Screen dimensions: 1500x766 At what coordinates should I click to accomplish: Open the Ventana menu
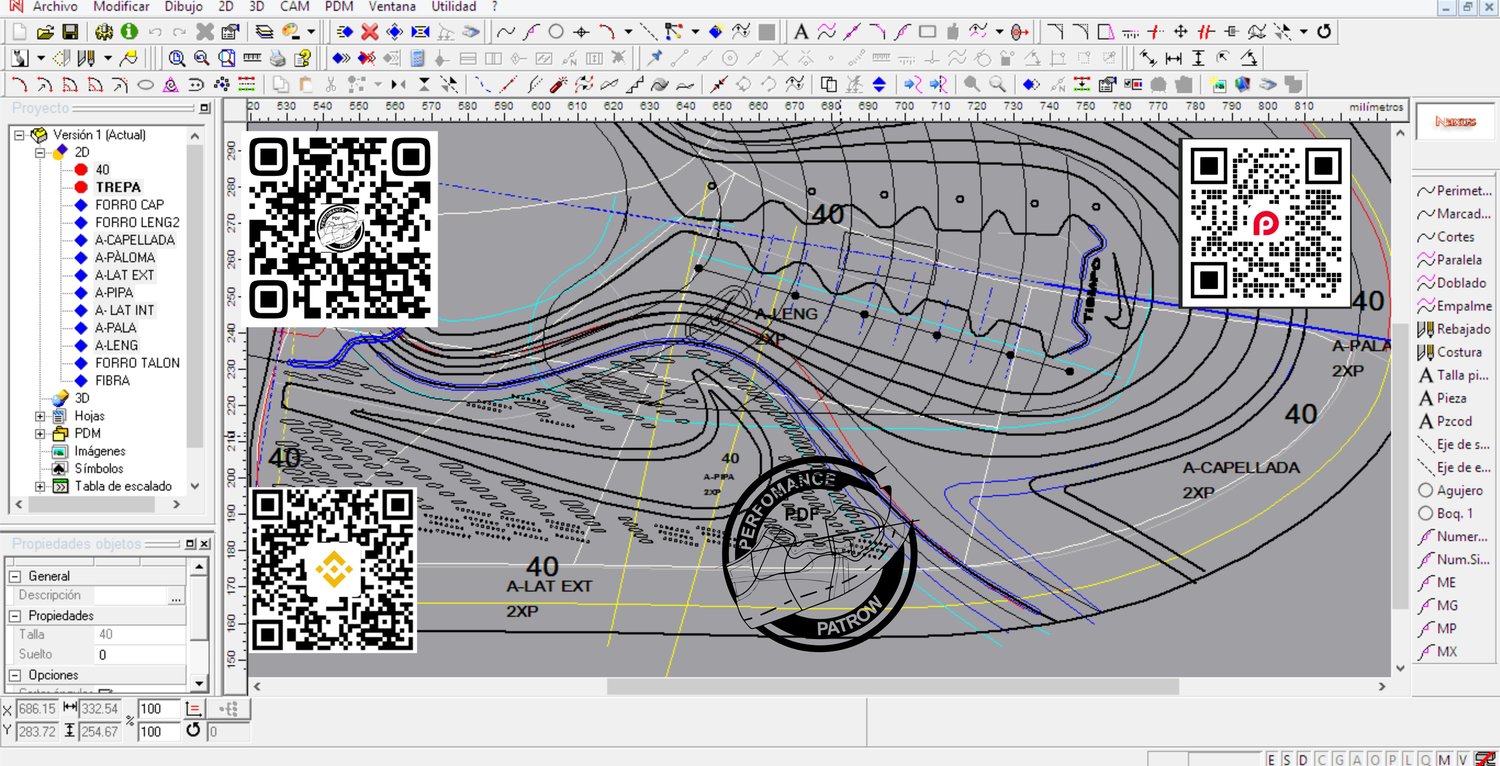(x=392, y=6)
